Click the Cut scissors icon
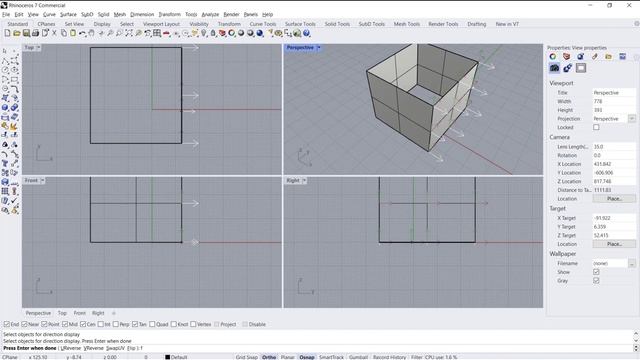This screenshot has width=640, height=360. click(54, 33)
